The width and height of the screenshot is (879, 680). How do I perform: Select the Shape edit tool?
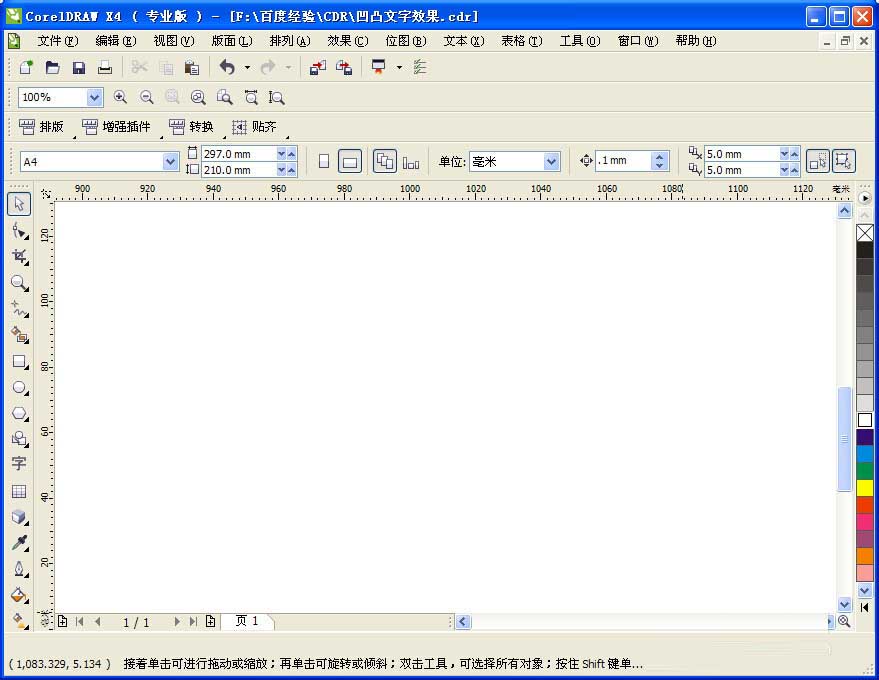20,230
